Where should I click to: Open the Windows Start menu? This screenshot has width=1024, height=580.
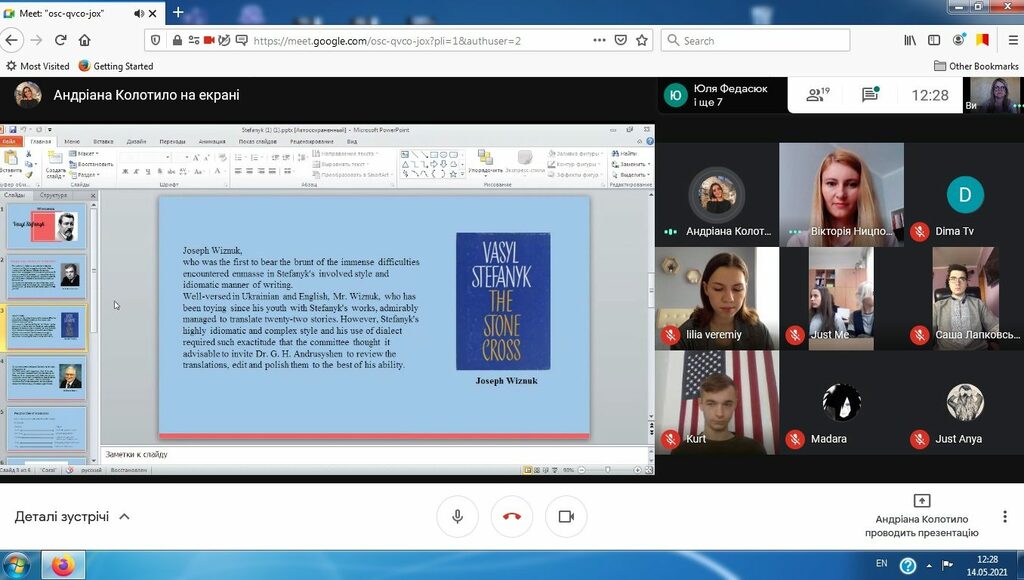point(16,565)
